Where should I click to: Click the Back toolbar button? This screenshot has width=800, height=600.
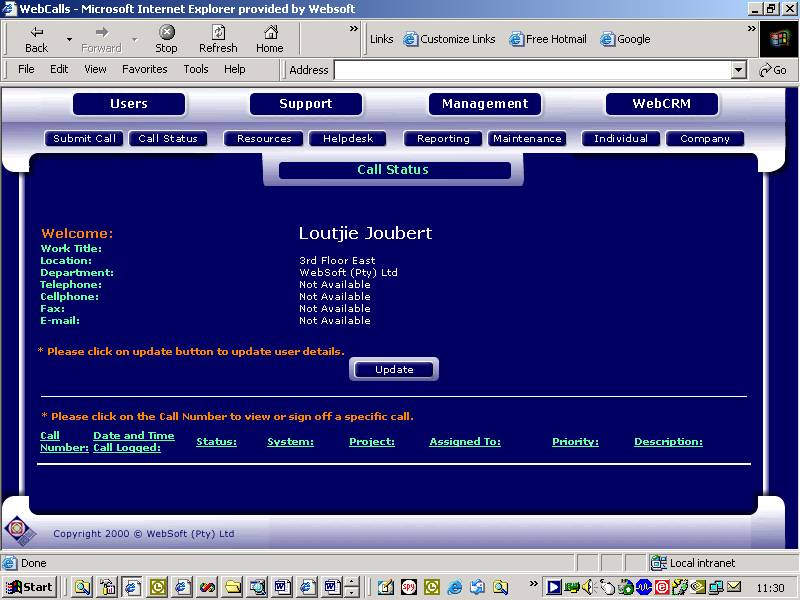[x=36, y=39]
